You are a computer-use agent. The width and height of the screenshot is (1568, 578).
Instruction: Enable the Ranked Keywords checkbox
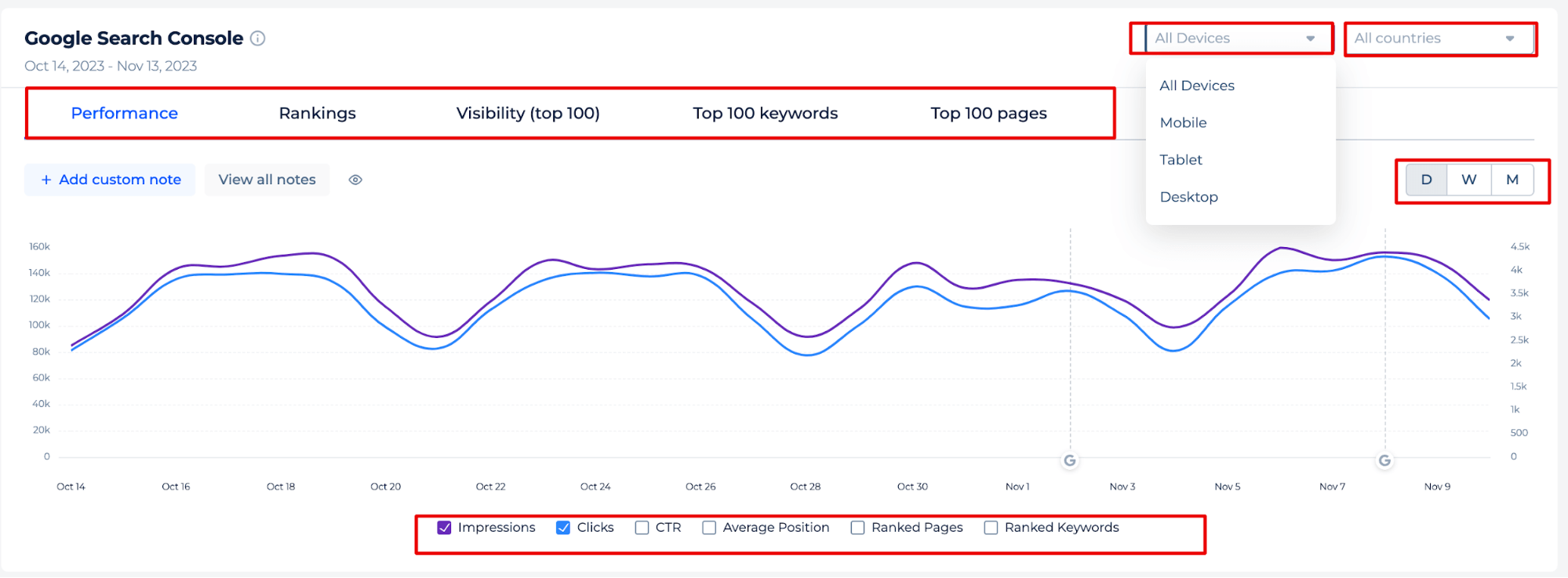click(x=991, y=528)
